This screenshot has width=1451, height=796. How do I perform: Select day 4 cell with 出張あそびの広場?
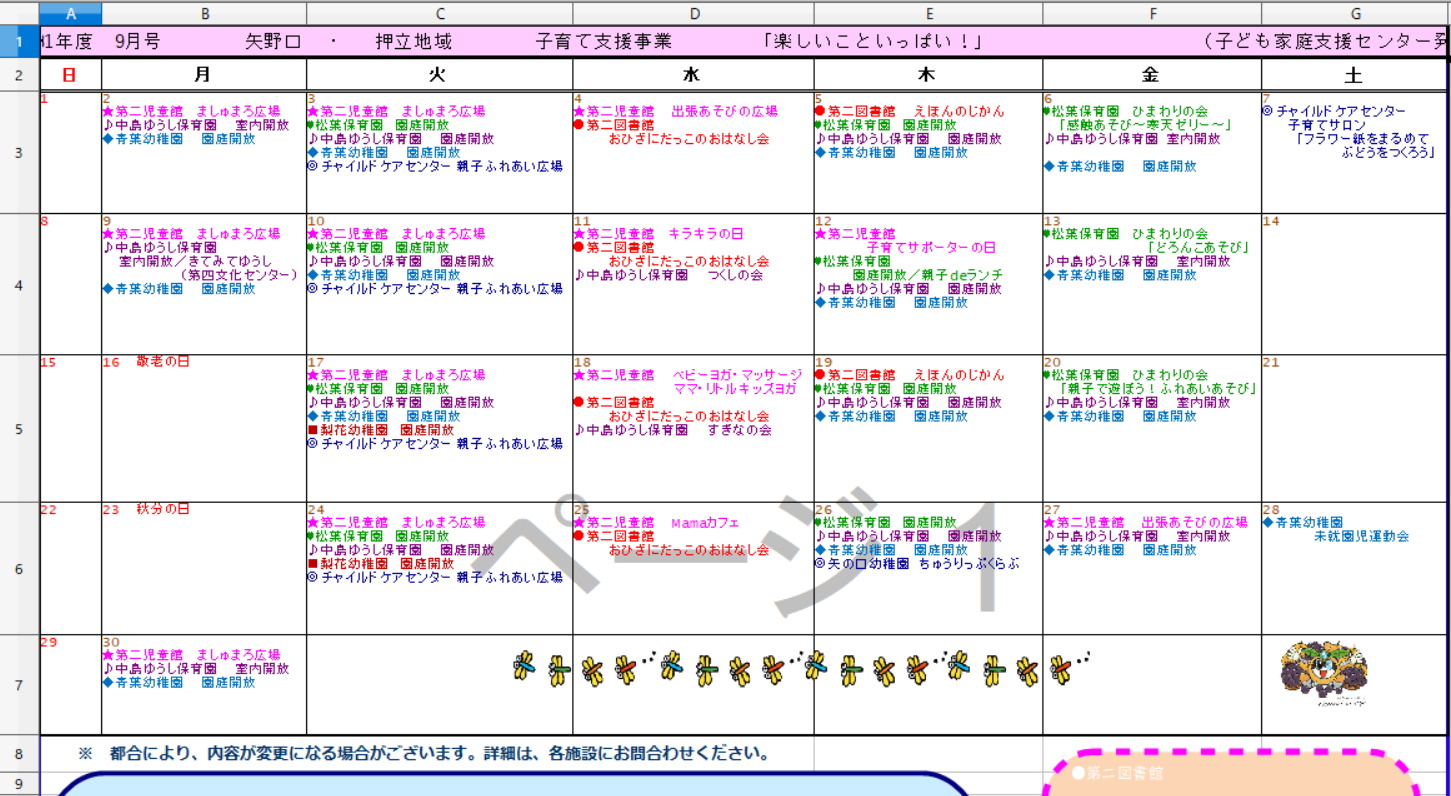click(693, 152)
